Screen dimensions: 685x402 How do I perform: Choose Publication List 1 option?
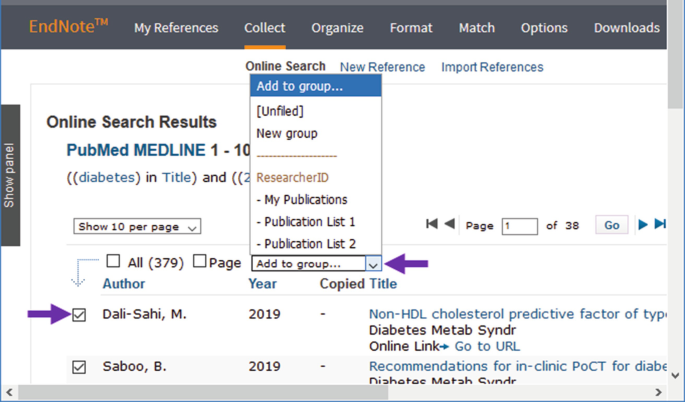click(x=306, y=221)
